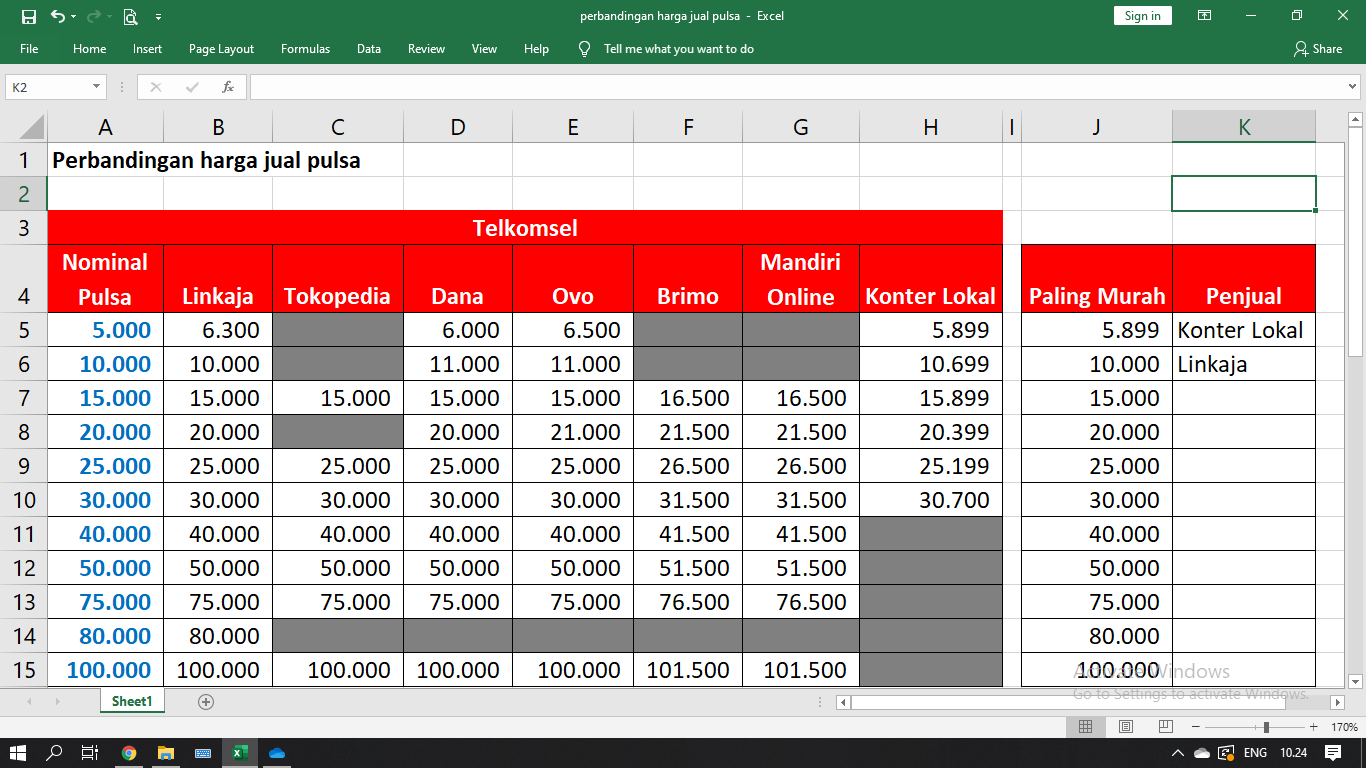Image resolution: width=1366 pixels, height=768 pixels.
Task: Click the Redo arrow icon
Action: pyautogui.click(x=93, y=16)
